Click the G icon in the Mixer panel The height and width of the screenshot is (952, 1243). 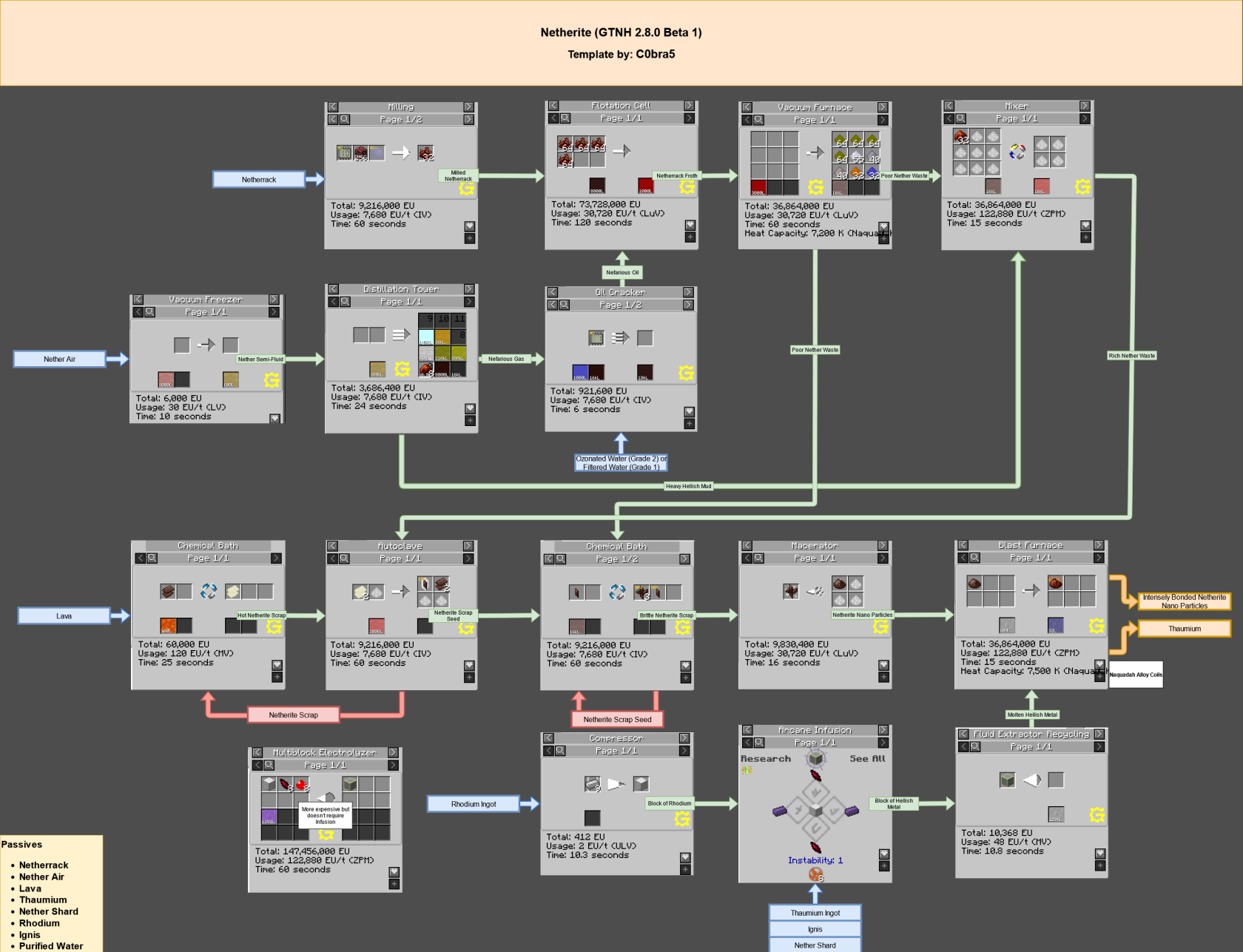(x=1082, y=187)
